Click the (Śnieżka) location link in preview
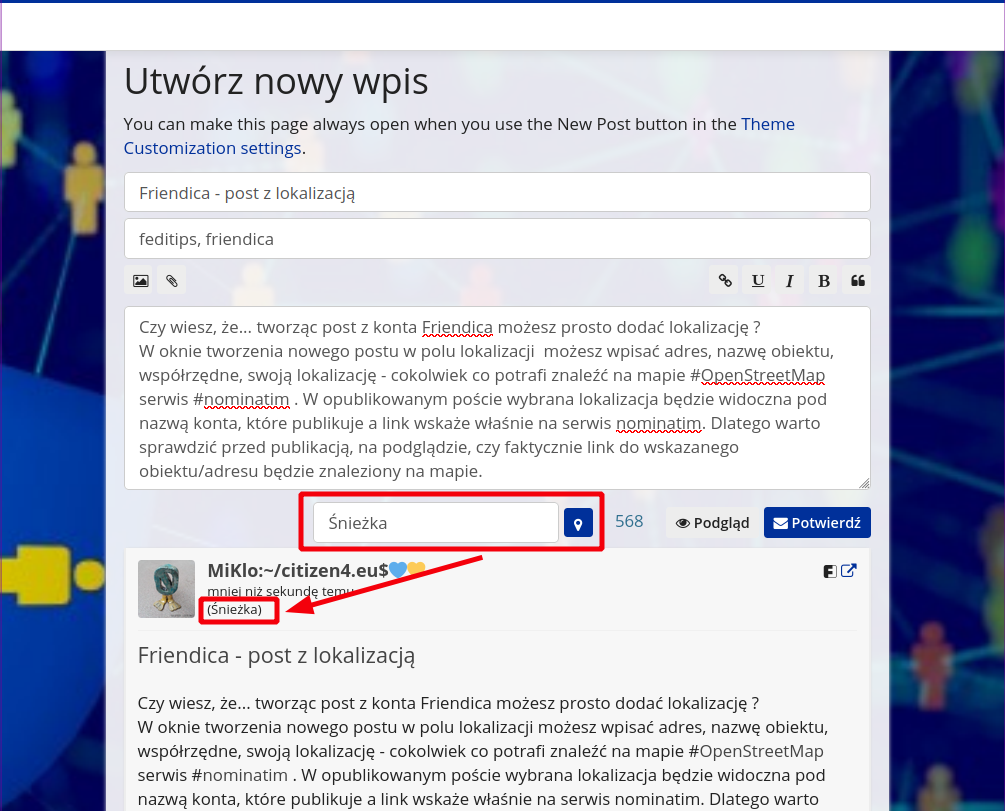 click(234, 609)
